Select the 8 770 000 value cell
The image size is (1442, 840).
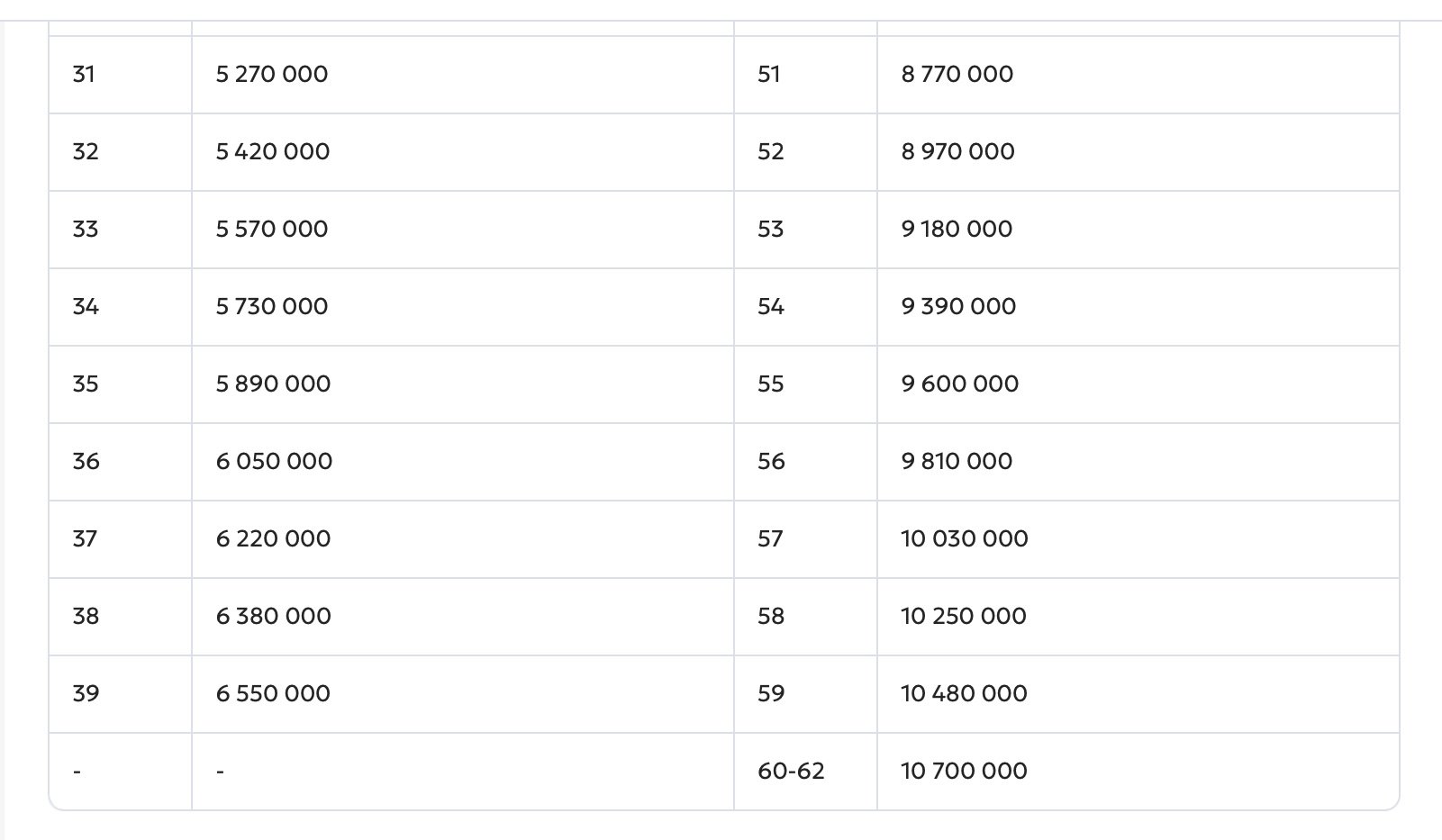[957, 74]
